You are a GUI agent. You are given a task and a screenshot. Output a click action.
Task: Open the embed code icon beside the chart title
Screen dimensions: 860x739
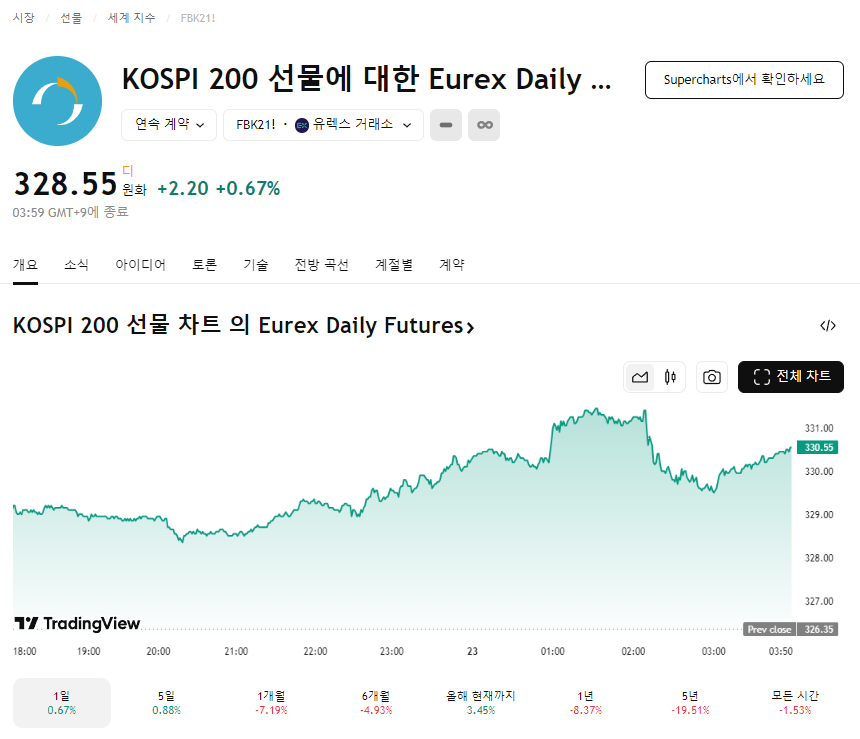pyautogui.click(x=828, y=325)
